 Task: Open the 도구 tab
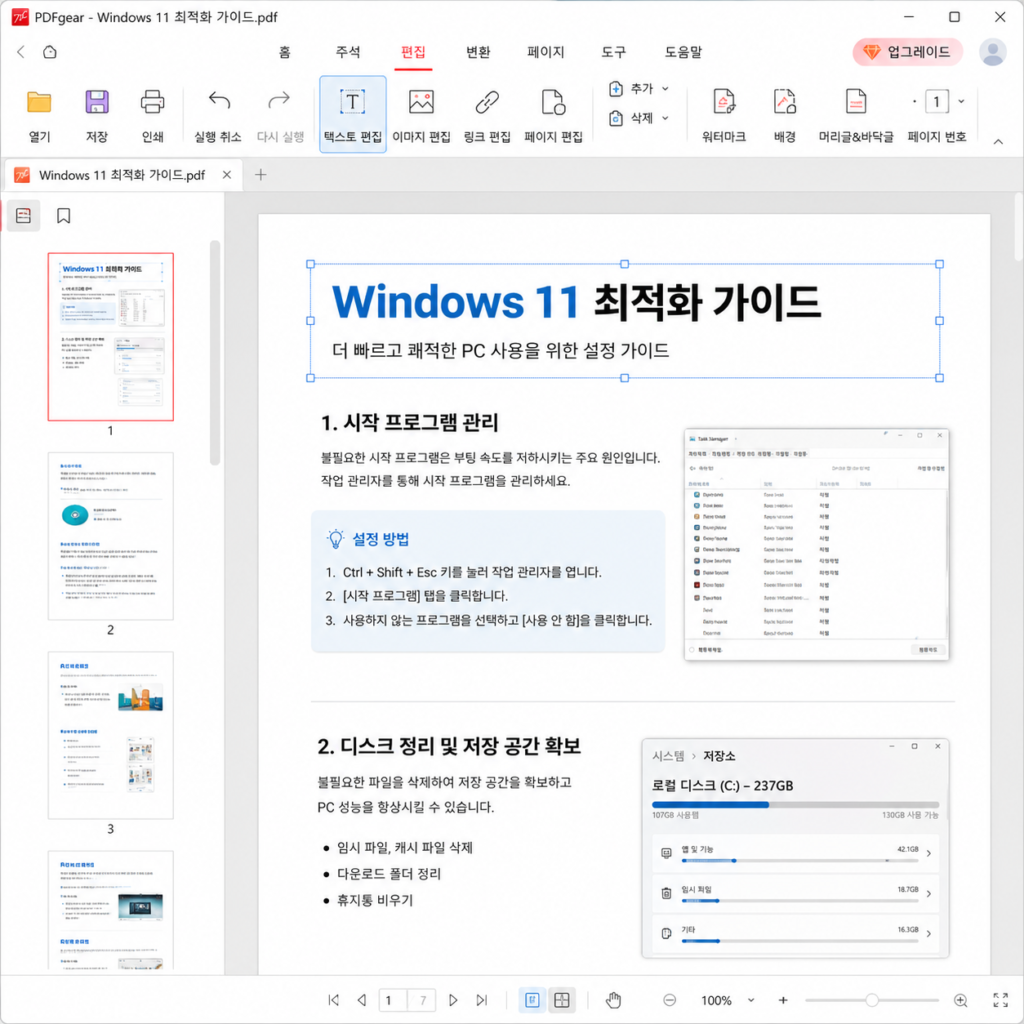click(613, 52)
